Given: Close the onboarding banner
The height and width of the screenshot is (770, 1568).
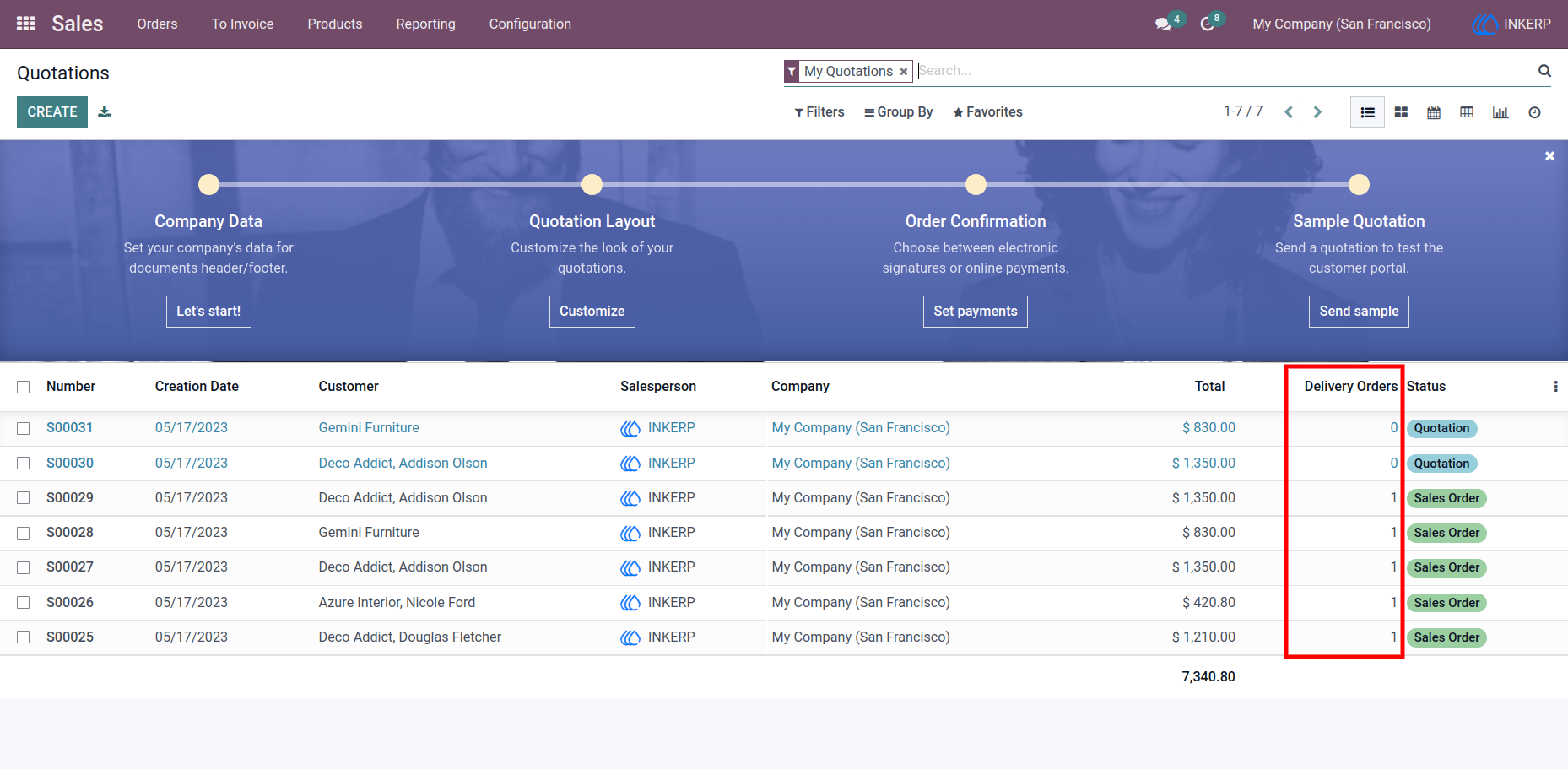Looking at the screenshot, I should (x=1549, y=156).
